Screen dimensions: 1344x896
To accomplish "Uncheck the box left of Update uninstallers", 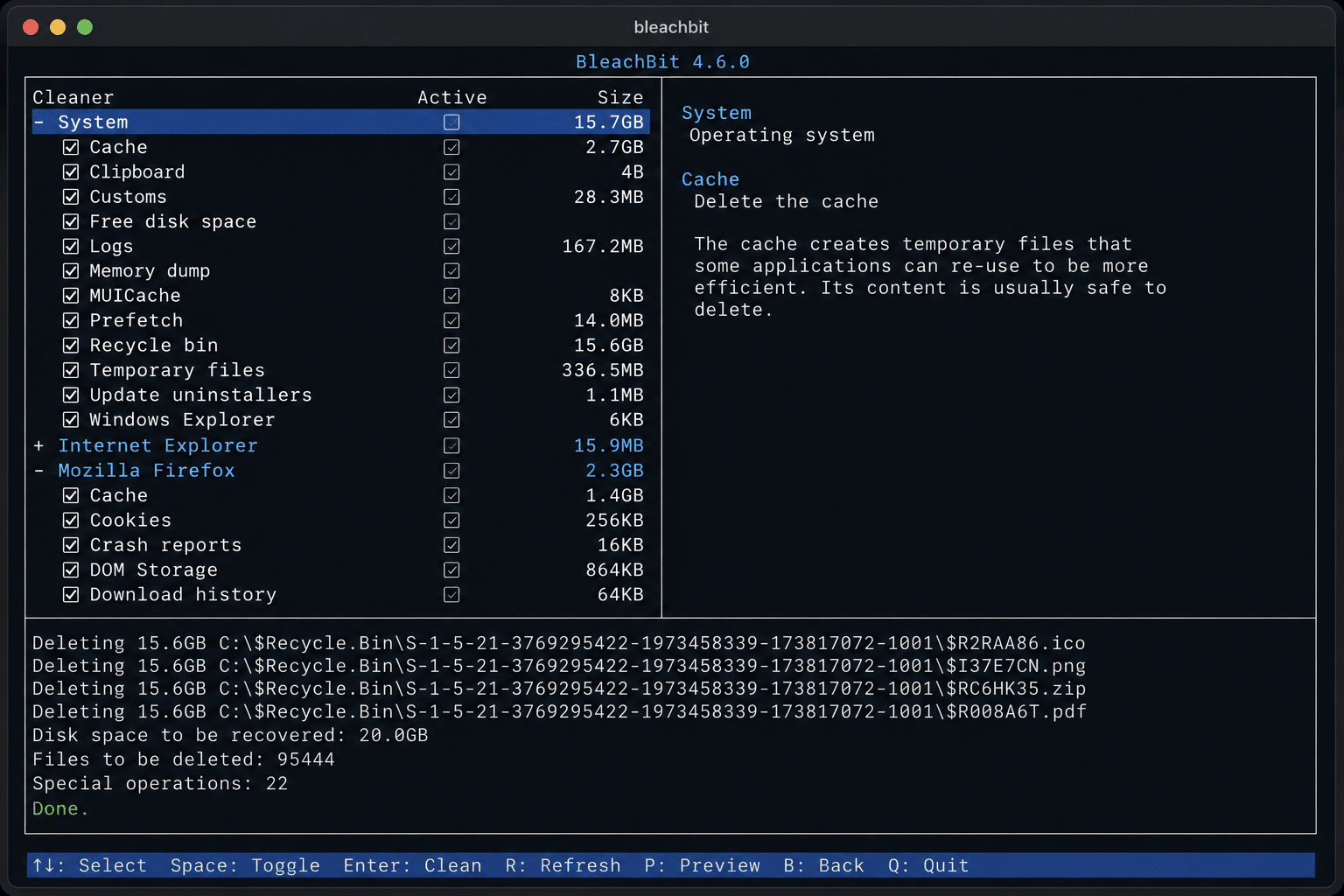I will pos(71,395).
